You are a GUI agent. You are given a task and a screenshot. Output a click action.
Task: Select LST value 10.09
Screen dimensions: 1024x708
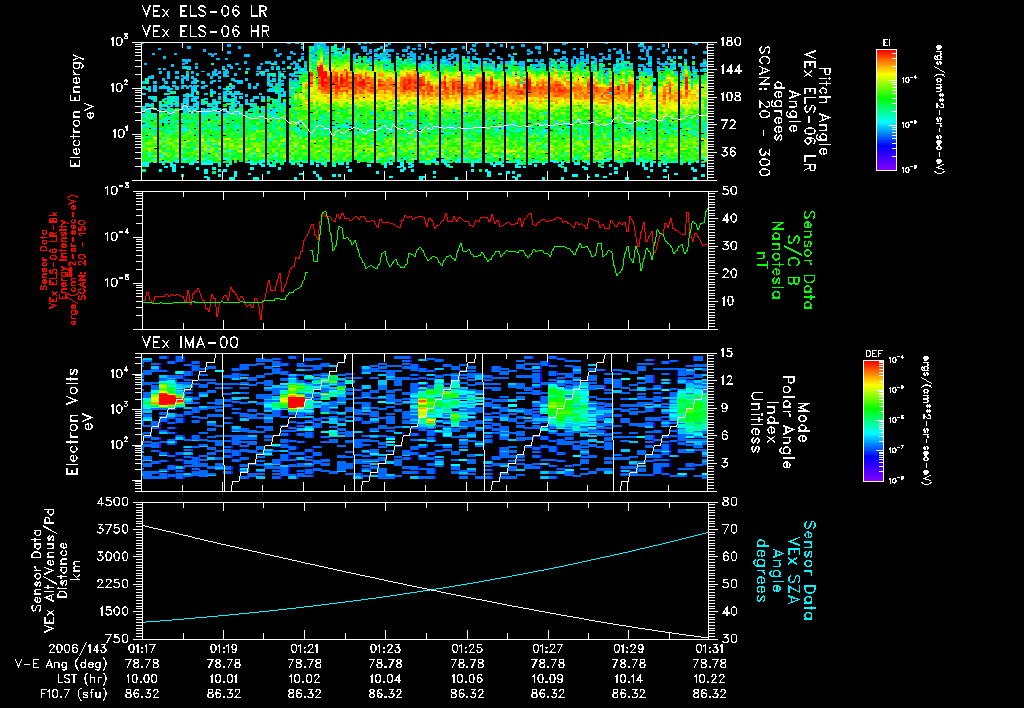(x=548, y=679)
